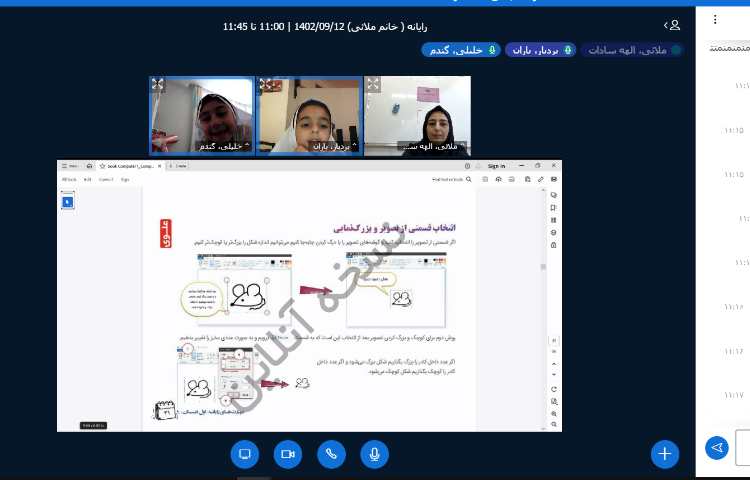Click the upload to cloud icon

pyautogui.click(x=498, y=179)
